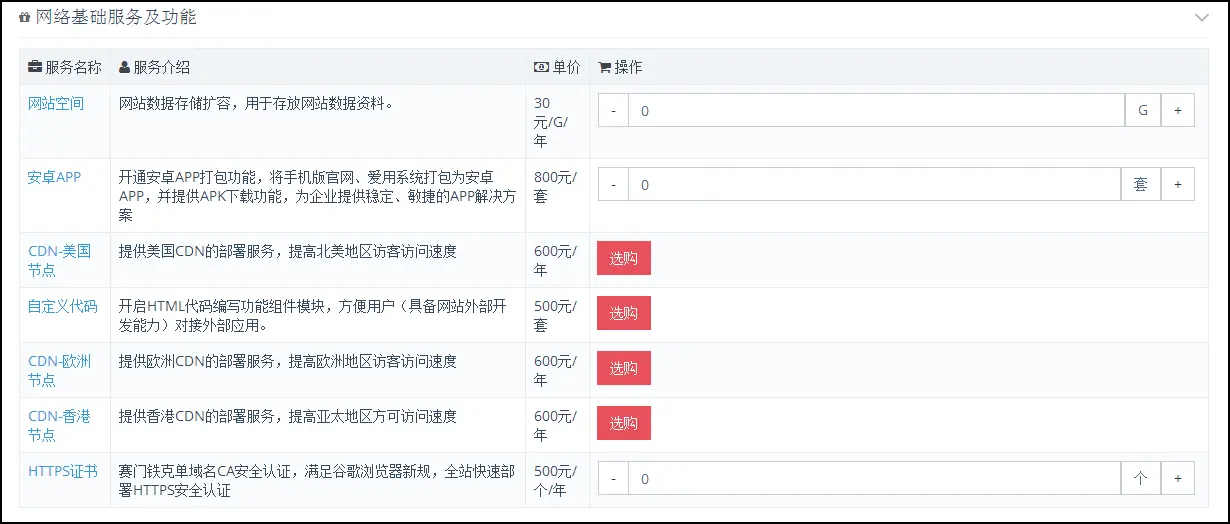
Task: Open the 安卓APP service link
Action: [54, 177]
